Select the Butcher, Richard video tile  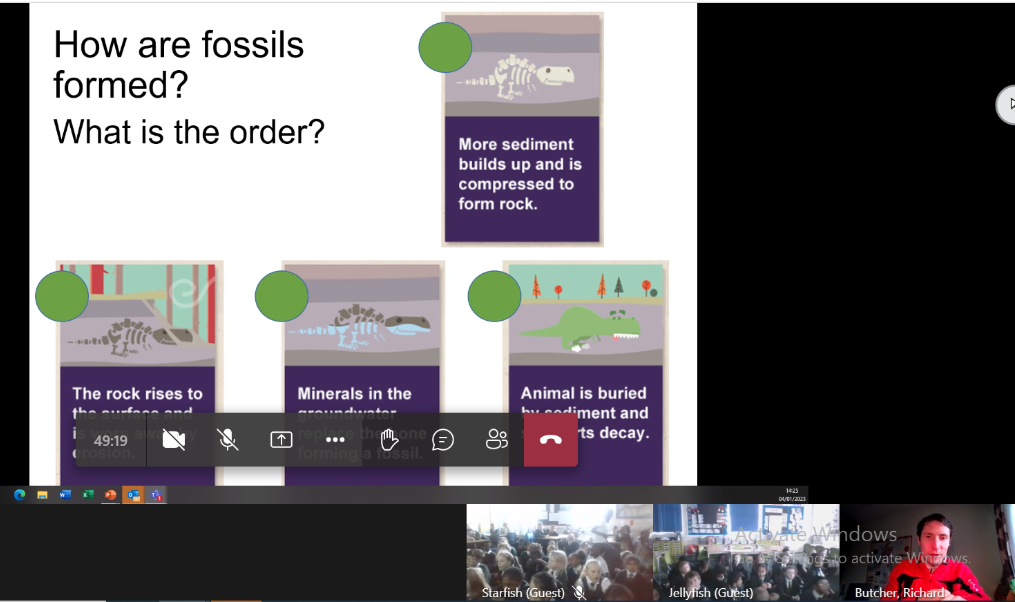927,552
